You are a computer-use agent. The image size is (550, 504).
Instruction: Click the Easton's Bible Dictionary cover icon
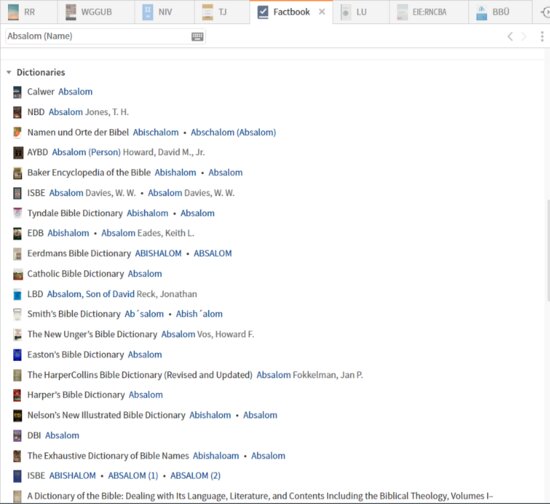pyautogui.click(x=17, y=355)
